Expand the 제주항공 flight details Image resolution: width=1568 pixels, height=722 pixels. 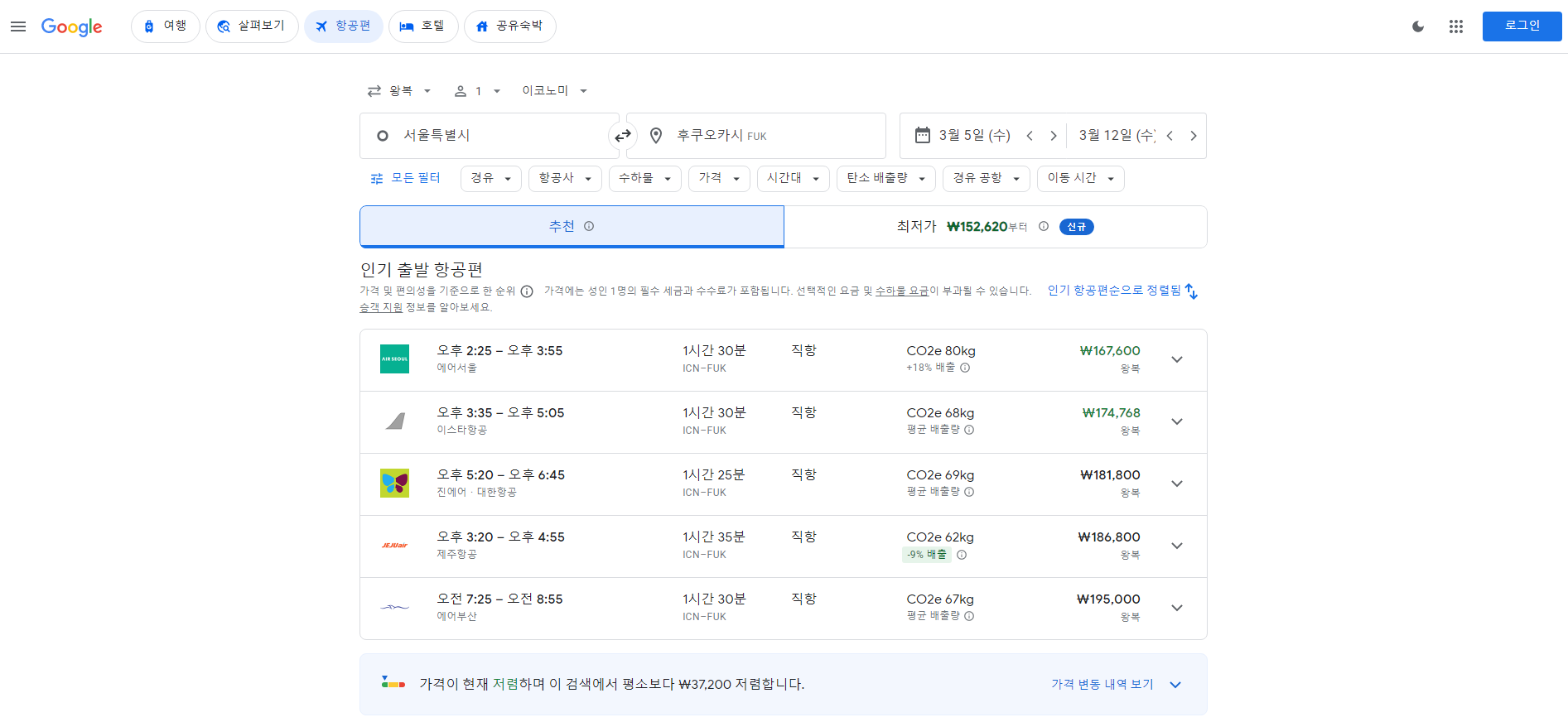(x=1177, y=546)
